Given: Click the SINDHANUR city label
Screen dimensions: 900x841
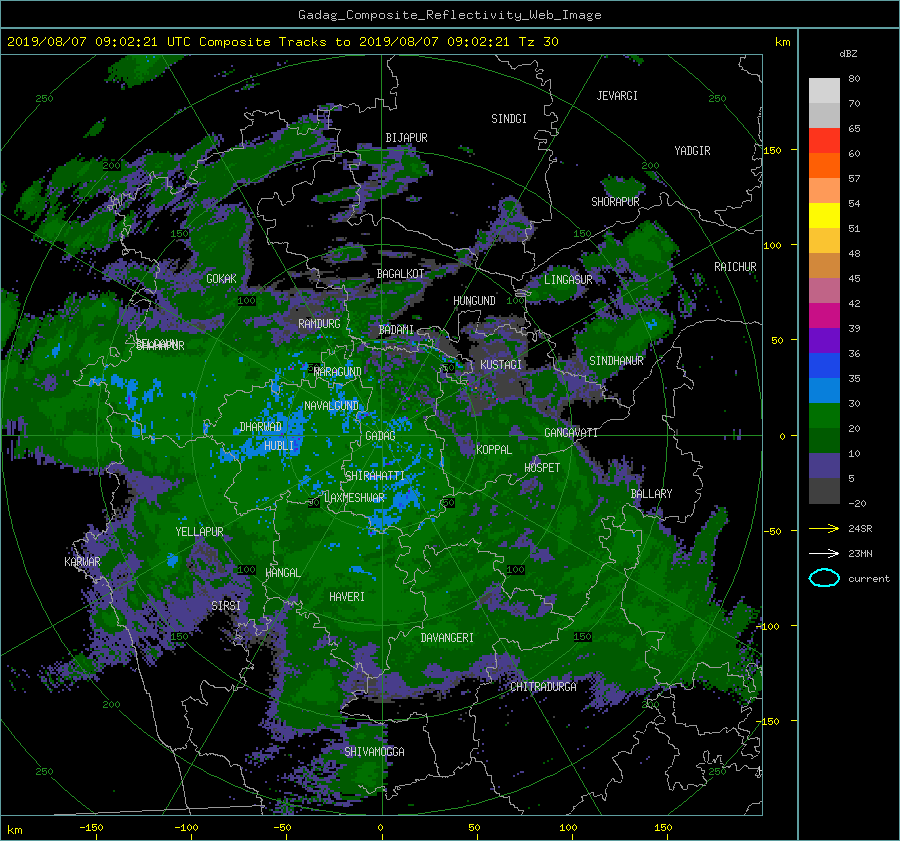Looking at the screenshot, I should coord(616,361).
